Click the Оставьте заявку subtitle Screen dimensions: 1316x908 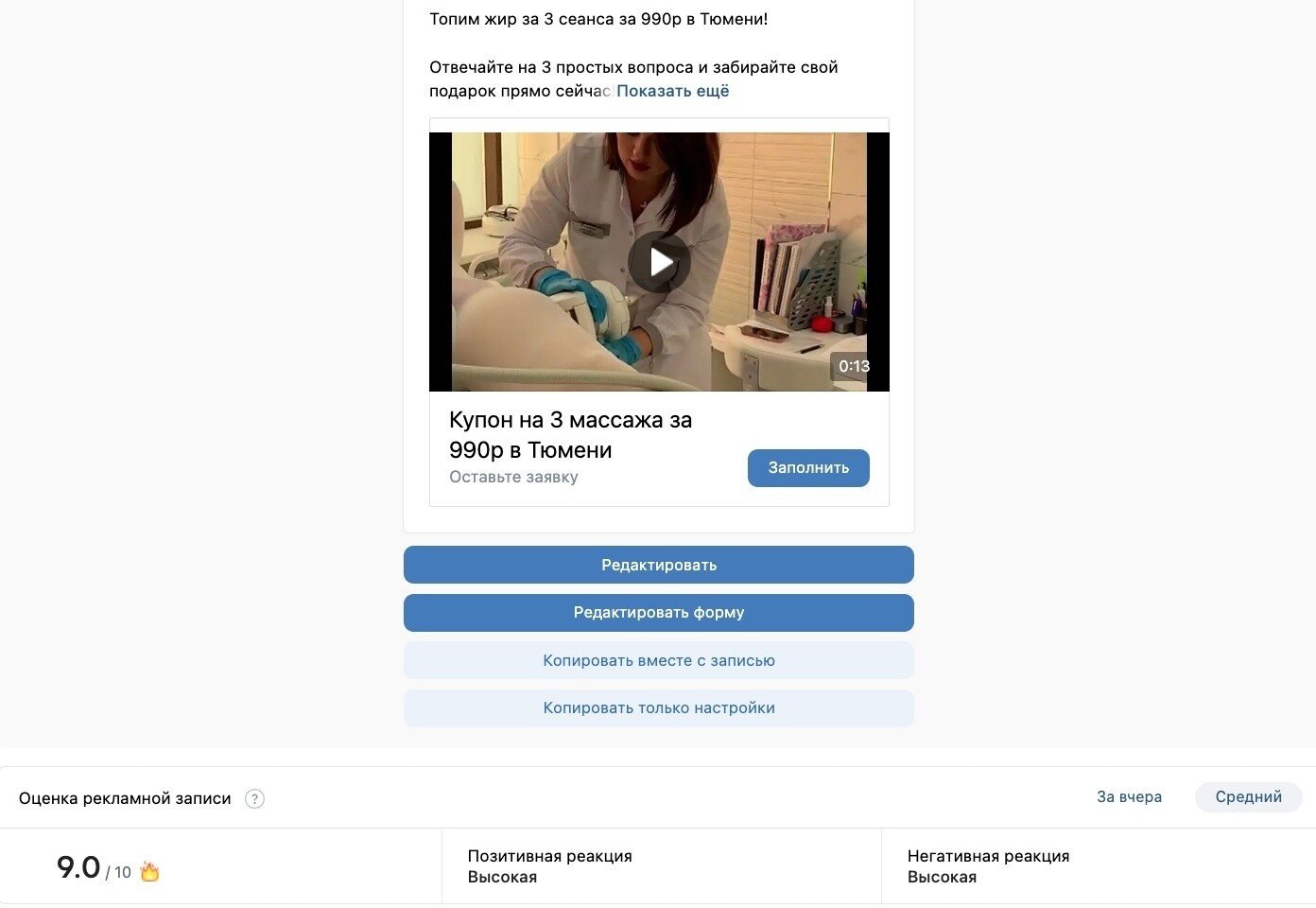(x=513, y=477)
